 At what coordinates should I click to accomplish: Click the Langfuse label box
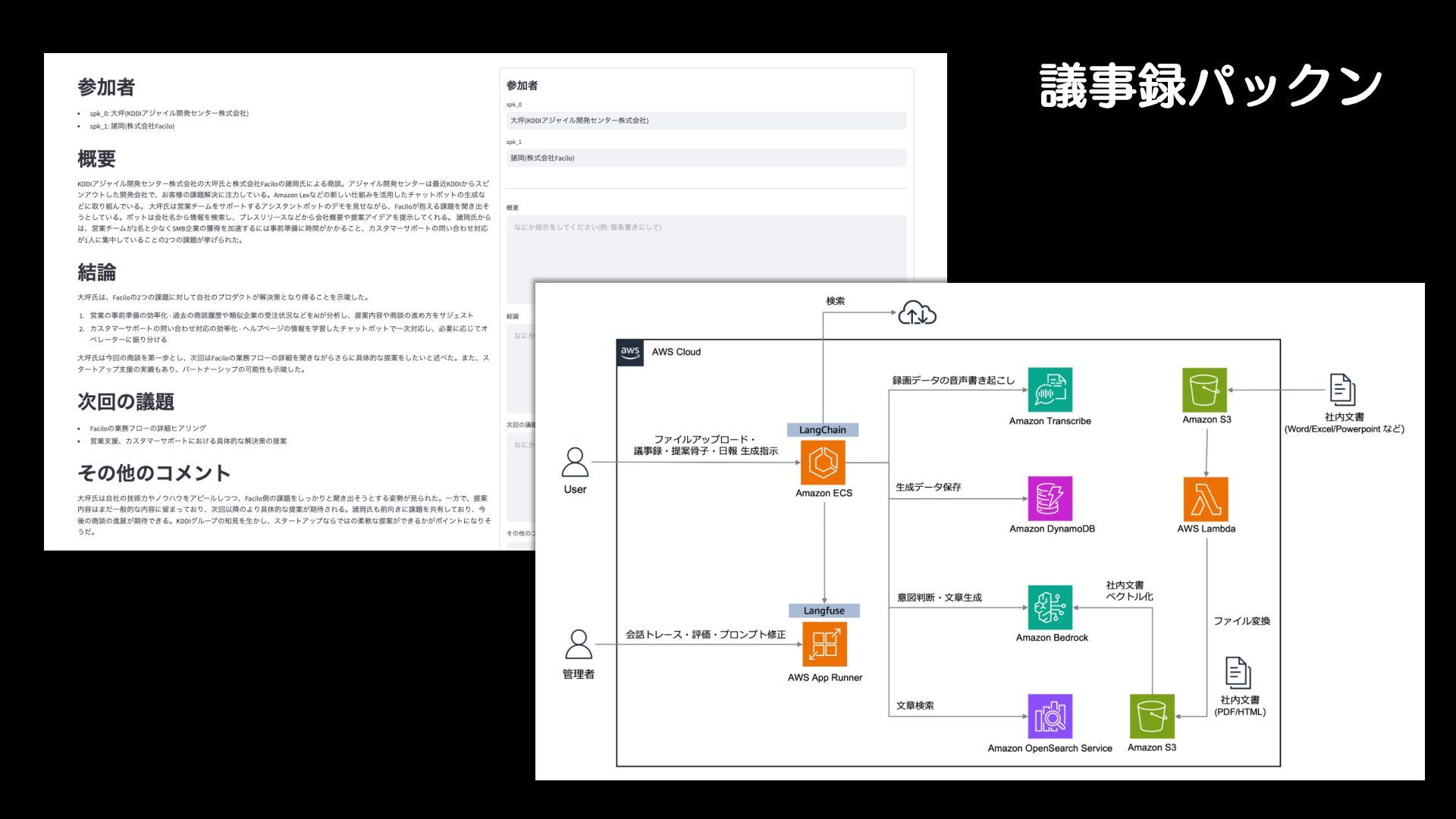[824, 610]
